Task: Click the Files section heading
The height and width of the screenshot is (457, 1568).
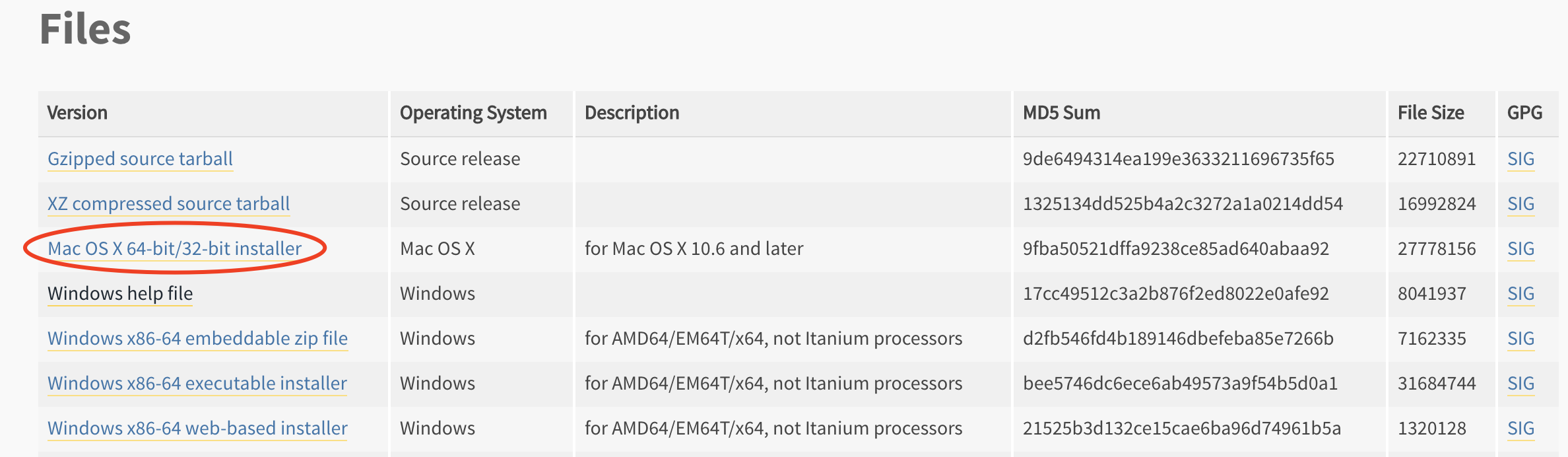Action: tap(85, 30)
